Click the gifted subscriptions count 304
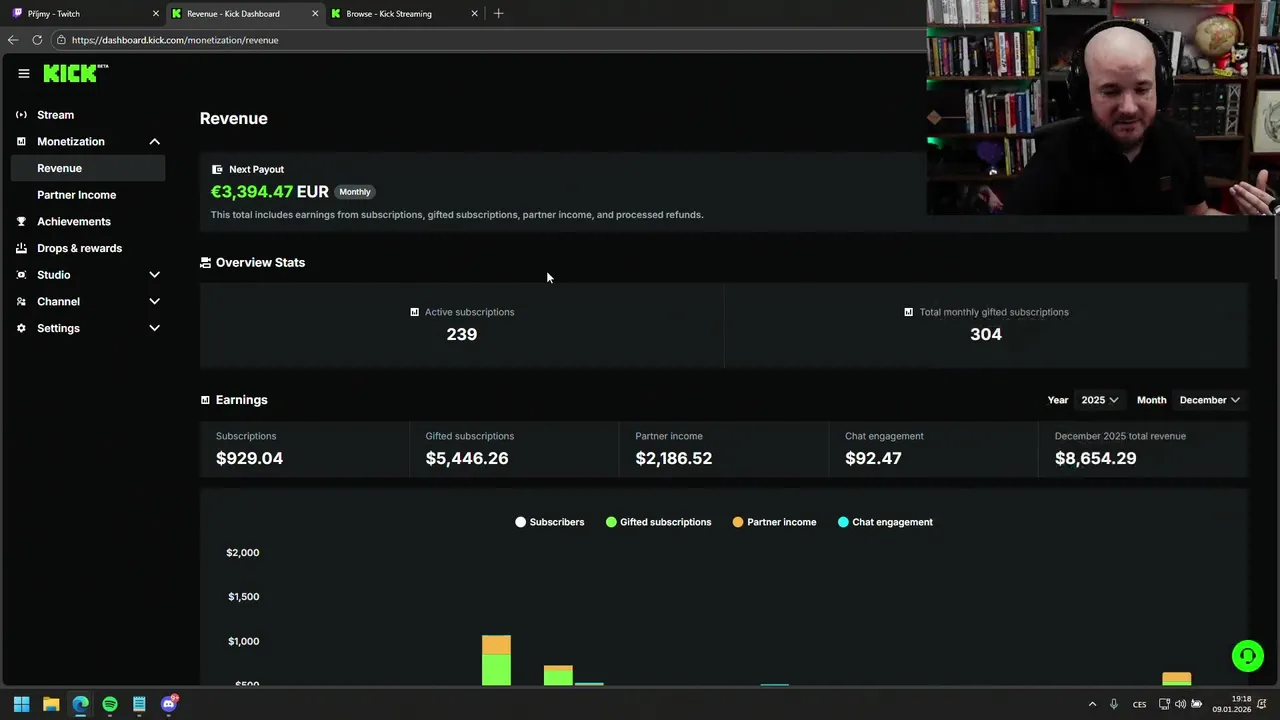 [x=986, y=334]
